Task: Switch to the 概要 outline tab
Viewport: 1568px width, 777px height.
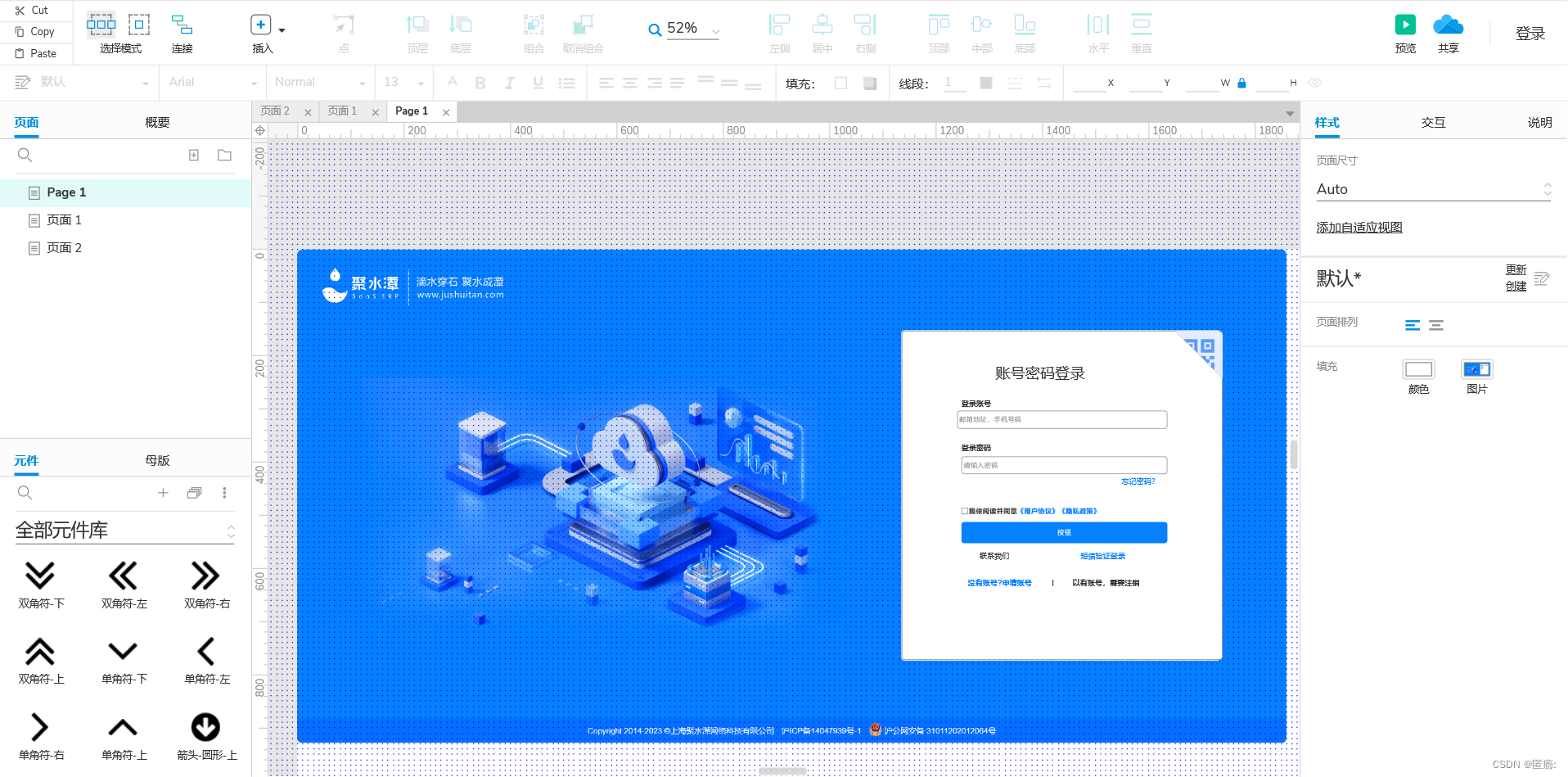Action: coord(157,122)
